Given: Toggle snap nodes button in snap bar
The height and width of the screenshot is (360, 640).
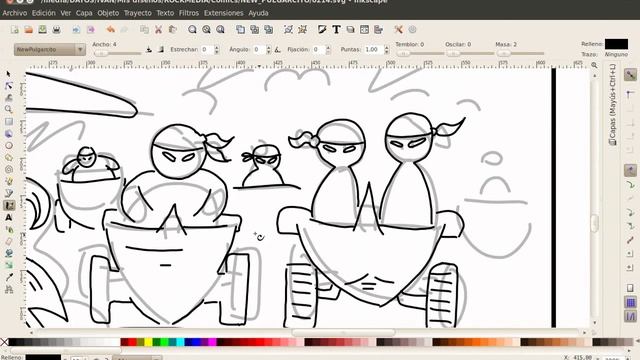Looking at the screenshot, I should point(630,170).
